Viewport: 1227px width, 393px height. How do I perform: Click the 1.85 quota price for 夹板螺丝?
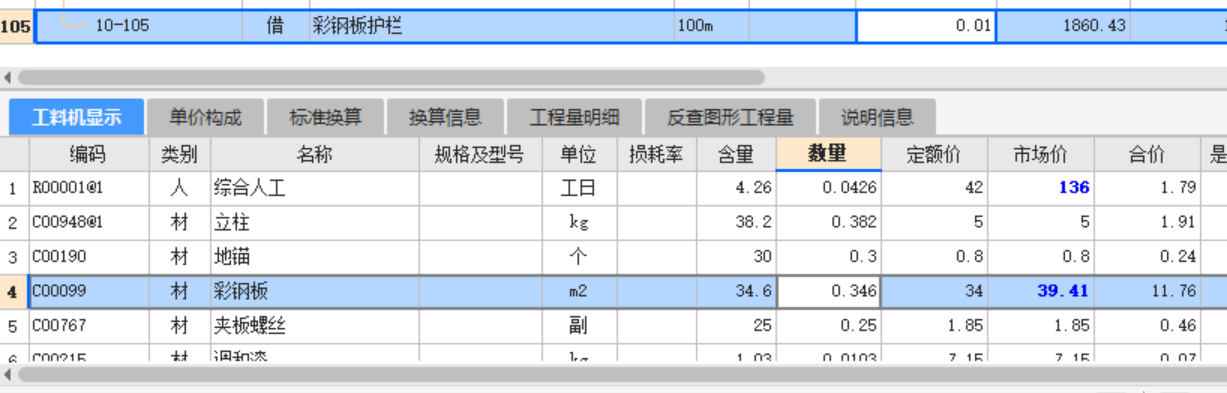(x=934, y=326)
